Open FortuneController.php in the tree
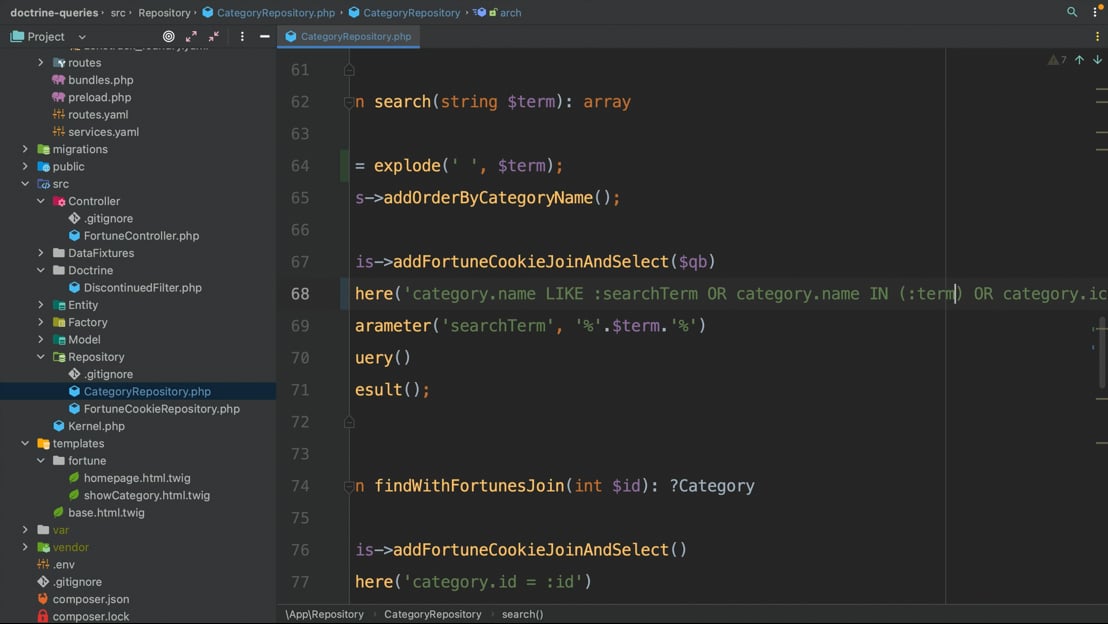The height and width of the screenshot is (624, 1108). click(x=141, y=235)
